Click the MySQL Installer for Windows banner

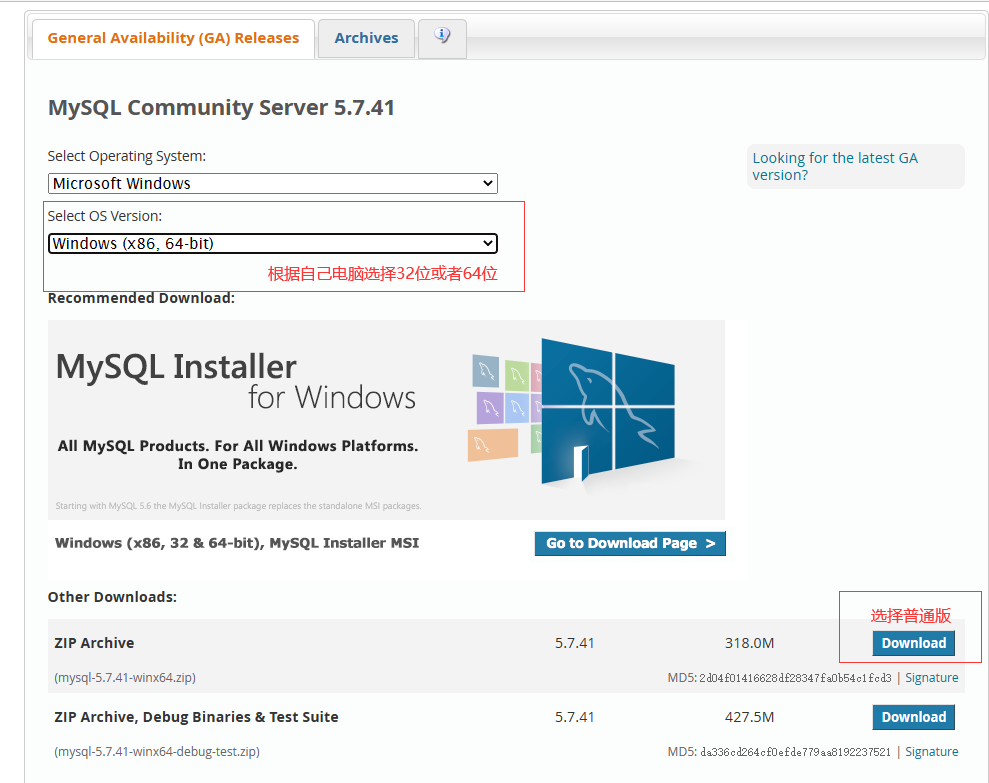[x=386, y=420]
